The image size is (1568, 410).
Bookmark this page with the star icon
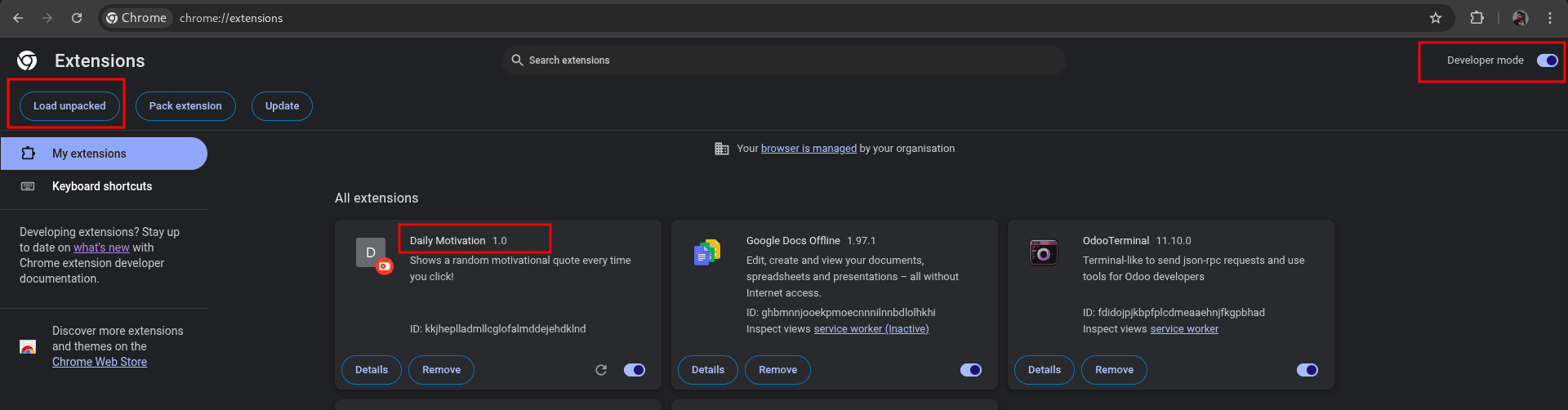pyautogui.click(x=1436, y=18)
